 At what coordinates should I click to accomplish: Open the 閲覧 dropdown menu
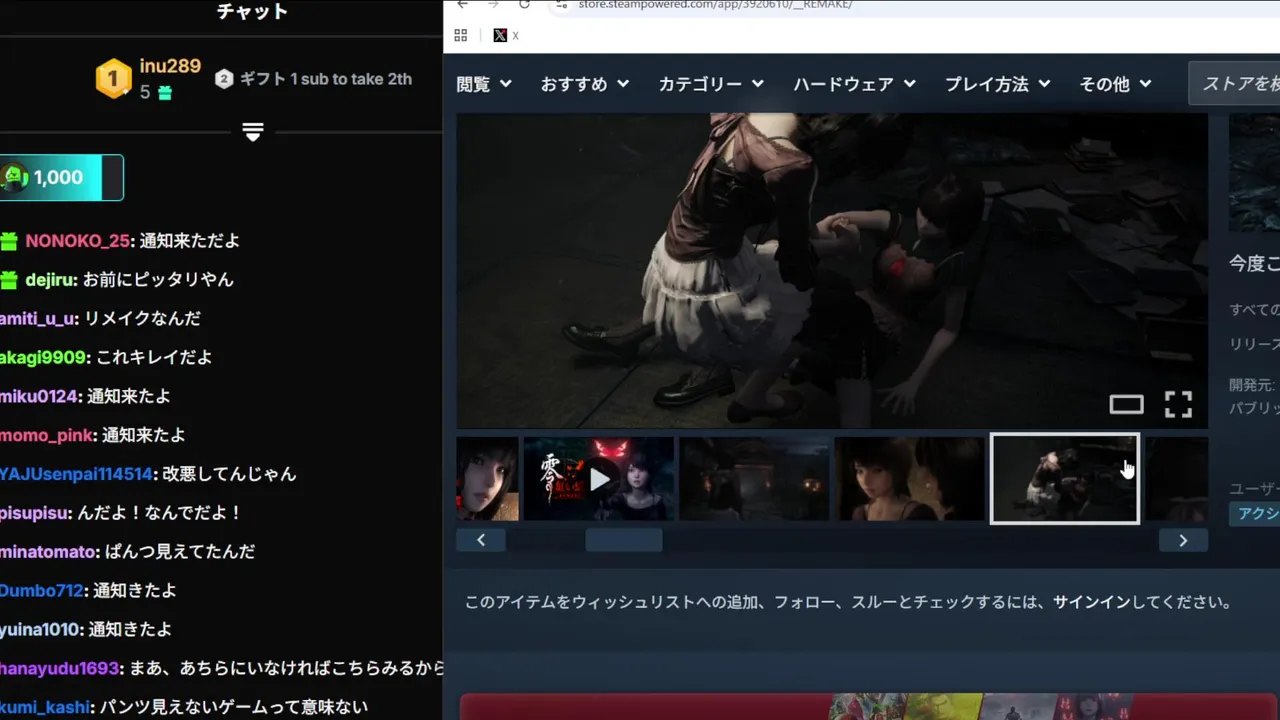coord(484,84)
